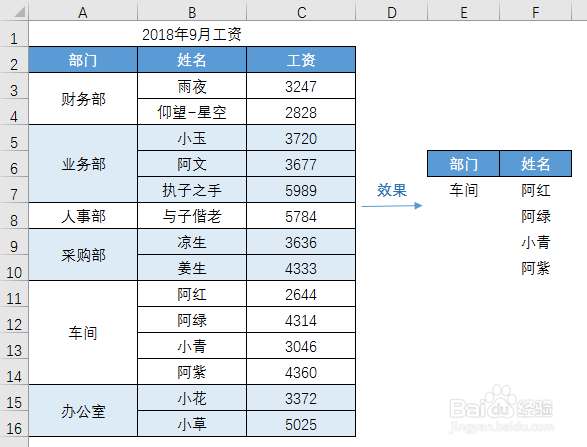This screenshot has width=587, height=447.
Task: Select row 8 header
Action: 14,216
